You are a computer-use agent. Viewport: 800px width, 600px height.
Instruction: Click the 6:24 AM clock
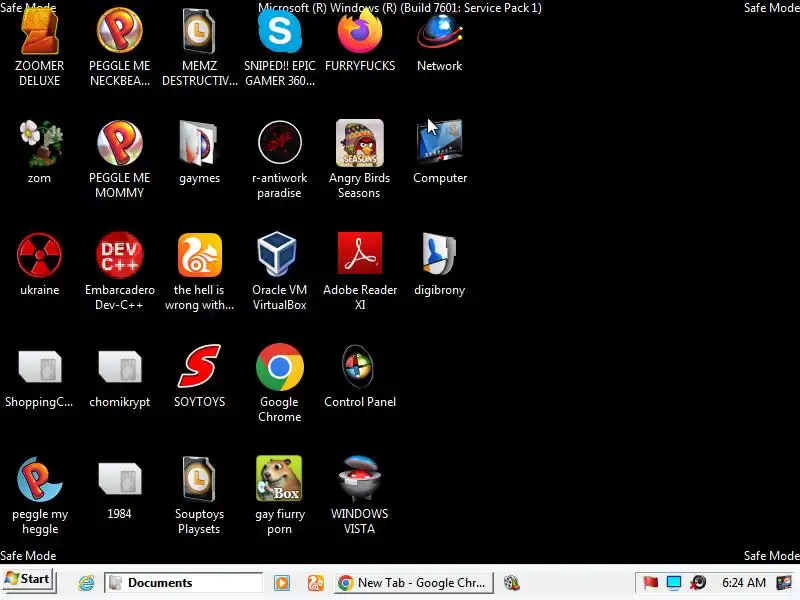pyautogui.click(x=744, y=583)
